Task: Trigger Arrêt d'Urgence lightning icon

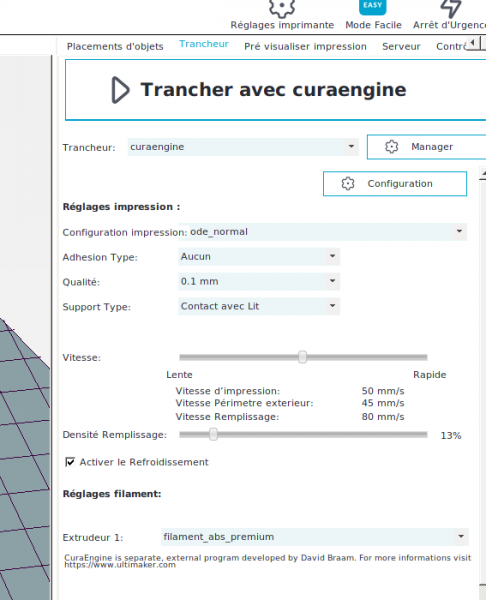Action: point(450,8)
